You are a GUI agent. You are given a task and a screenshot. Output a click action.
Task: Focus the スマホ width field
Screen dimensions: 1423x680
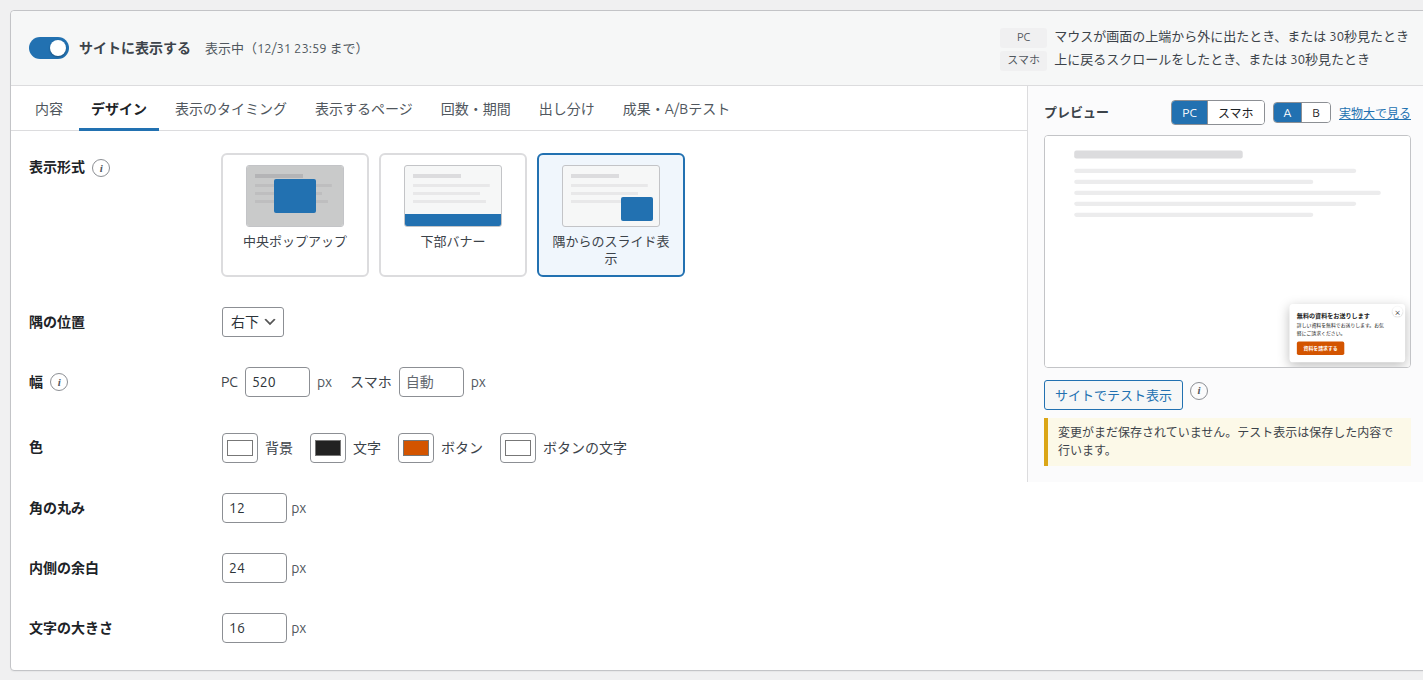pos(431,382)
